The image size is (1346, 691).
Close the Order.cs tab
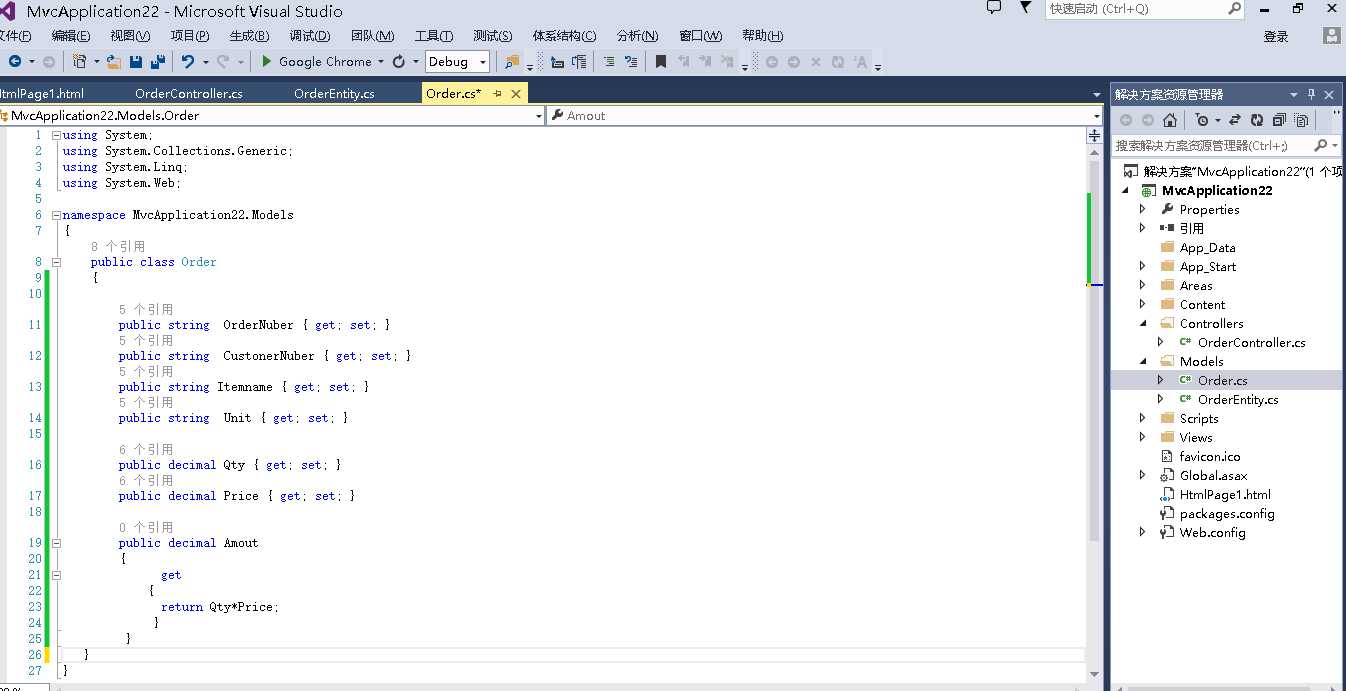coord(516,94)
